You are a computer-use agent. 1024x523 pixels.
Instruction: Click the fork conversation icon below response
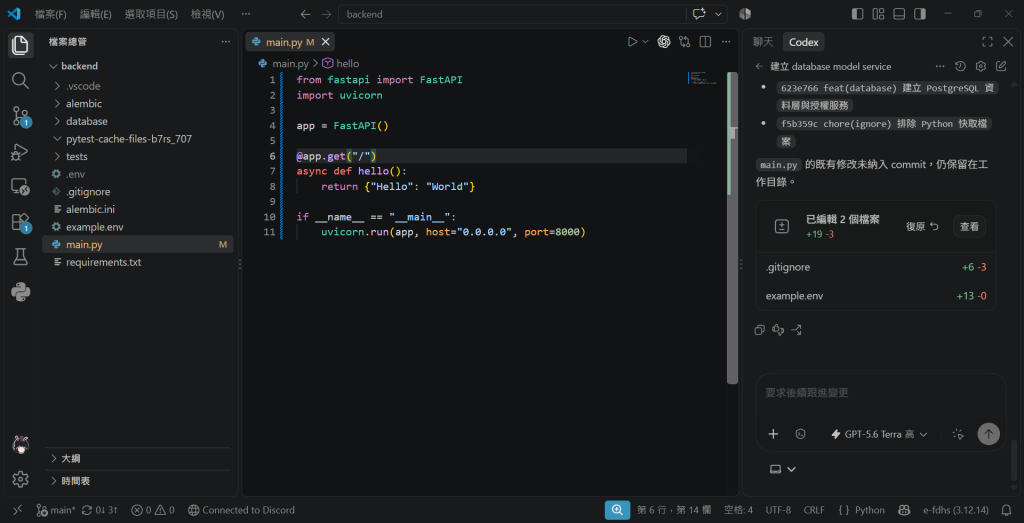[x=797, y=330]
